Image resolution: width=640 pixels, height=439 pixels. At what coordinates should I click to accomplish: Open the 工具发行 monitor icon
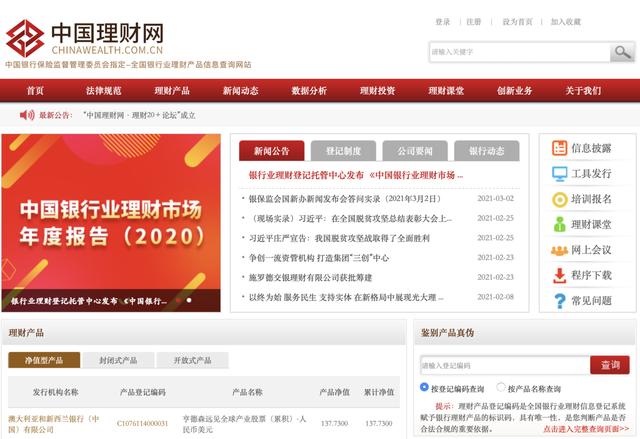[560, 174]
